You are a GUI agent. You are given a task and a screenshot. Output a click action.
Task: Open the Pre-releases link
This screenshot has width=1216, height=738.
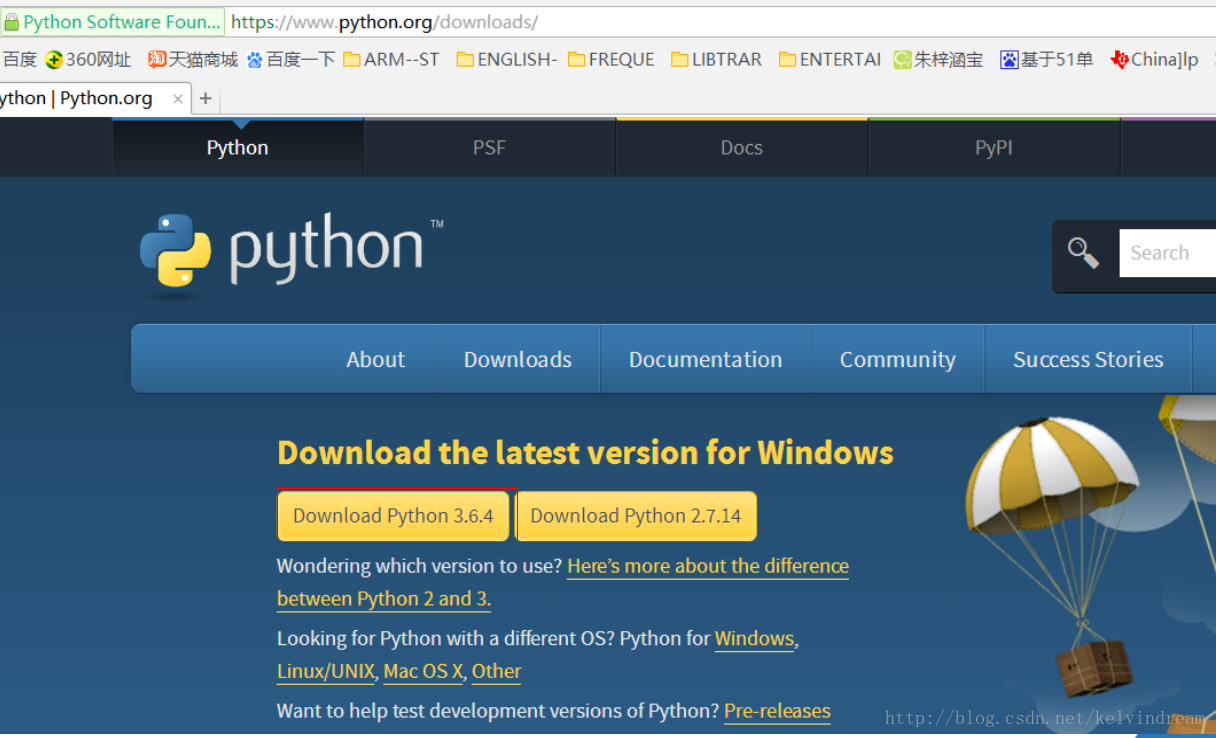[777, 711]
